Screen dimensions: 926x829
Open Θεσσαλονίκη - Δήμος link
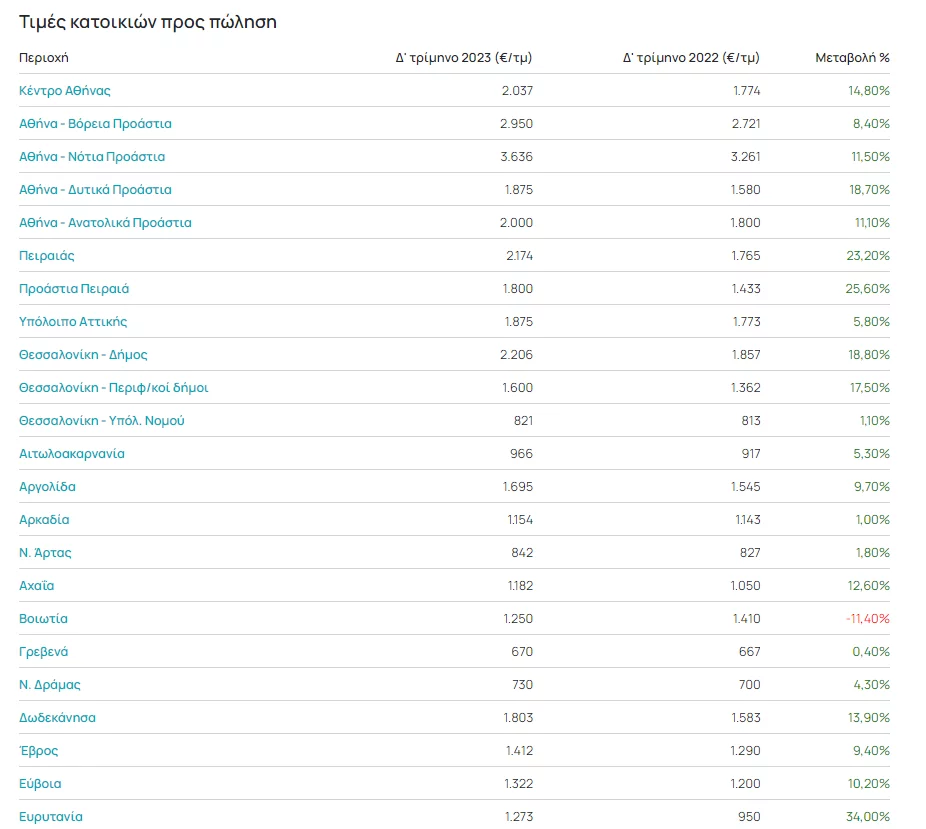click(x=83, y=355)
